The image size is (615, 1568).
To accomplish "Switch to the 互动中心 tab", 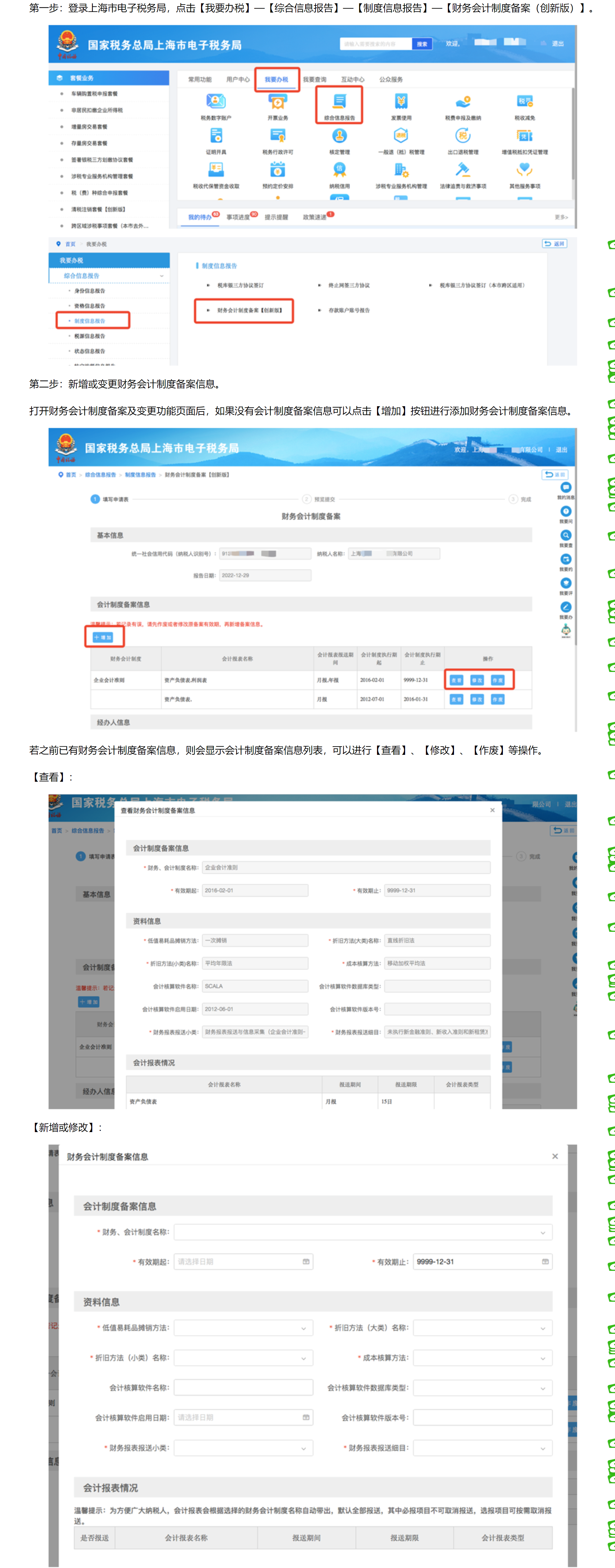I will 353,80.
